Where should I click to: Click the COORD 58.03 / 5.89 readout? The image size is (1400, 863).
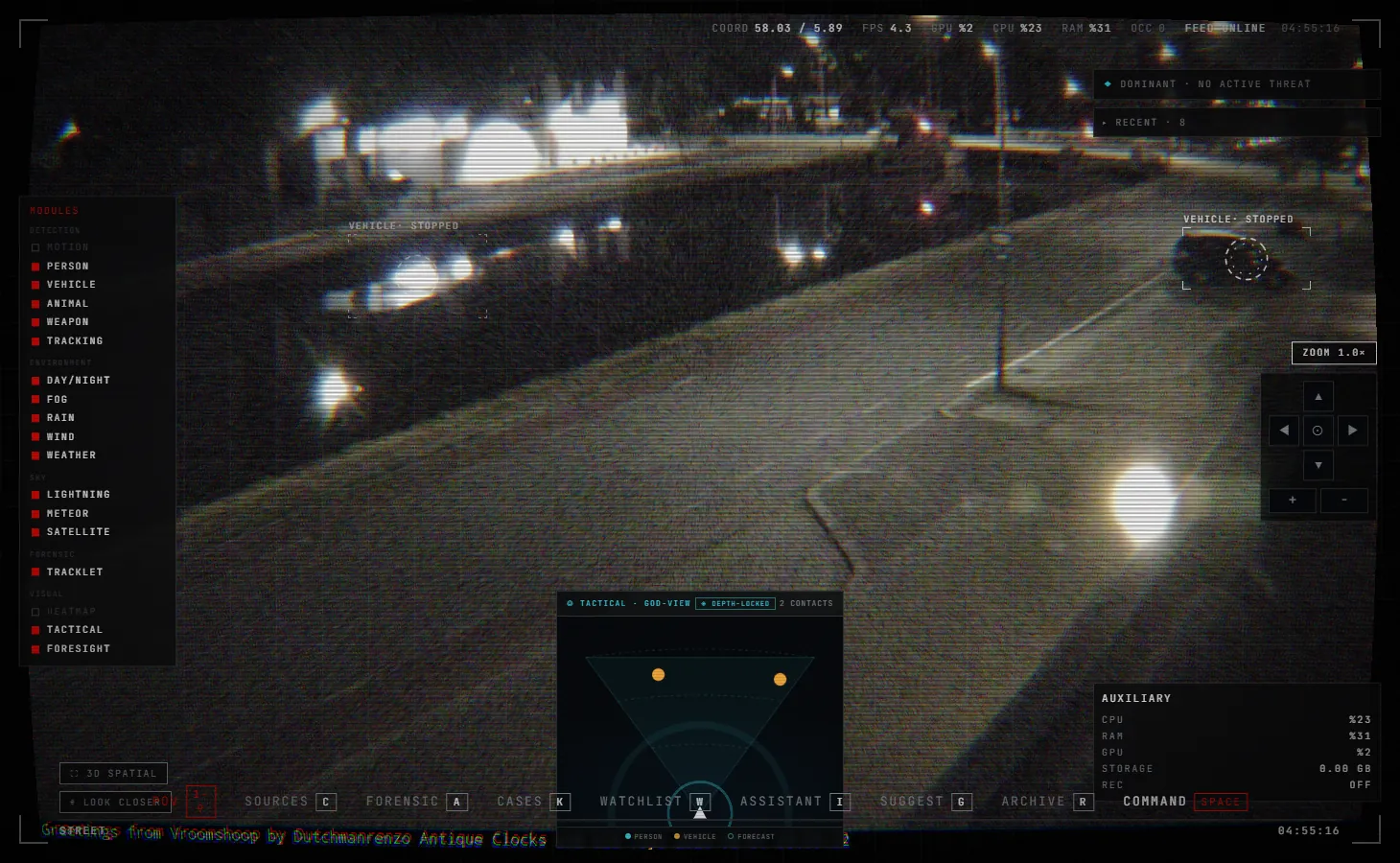click(777, 29)
